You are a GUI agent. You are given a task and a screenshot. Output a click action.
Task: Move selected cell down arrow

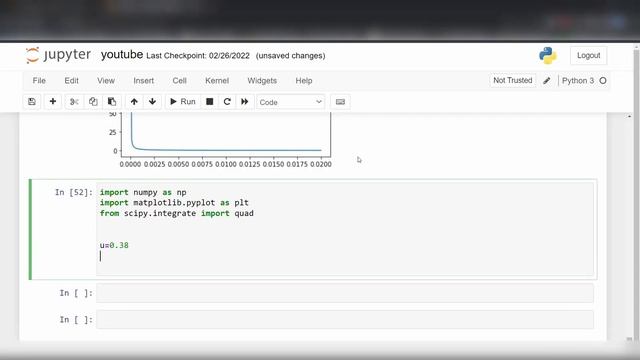pyautogui.click(x=152, y=102)
